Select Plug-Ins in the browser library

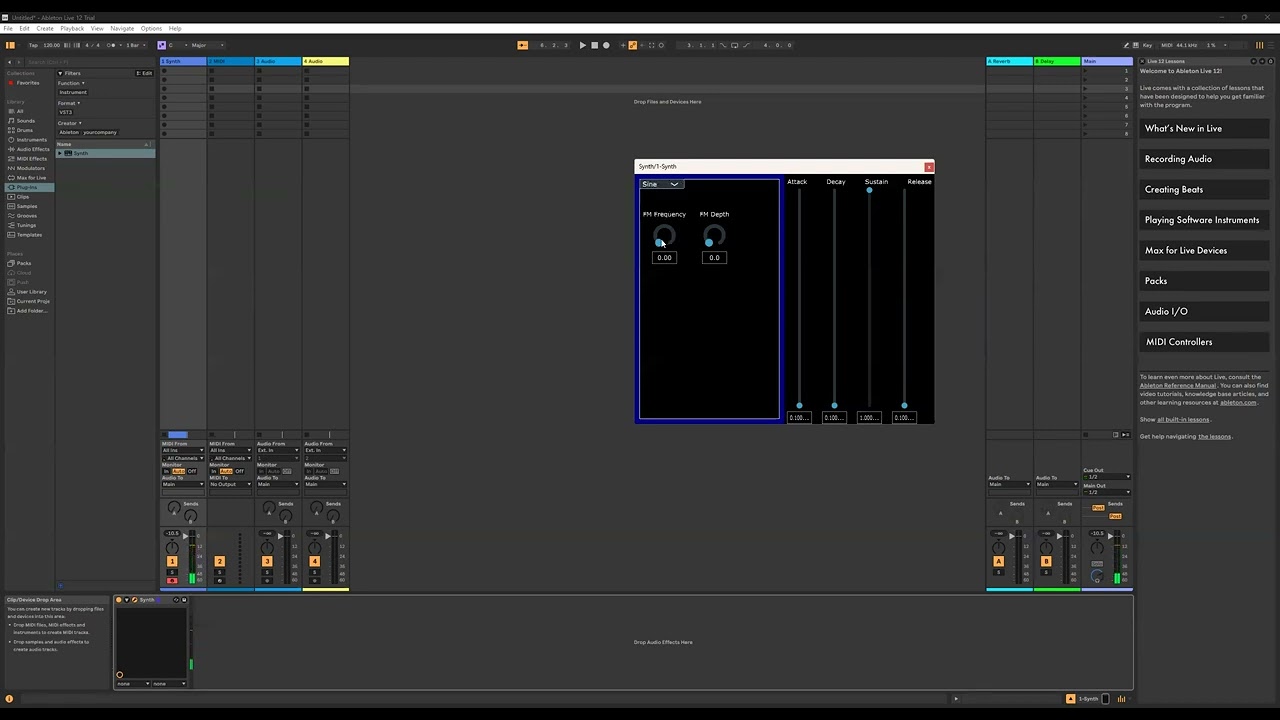tap(27, 187)
